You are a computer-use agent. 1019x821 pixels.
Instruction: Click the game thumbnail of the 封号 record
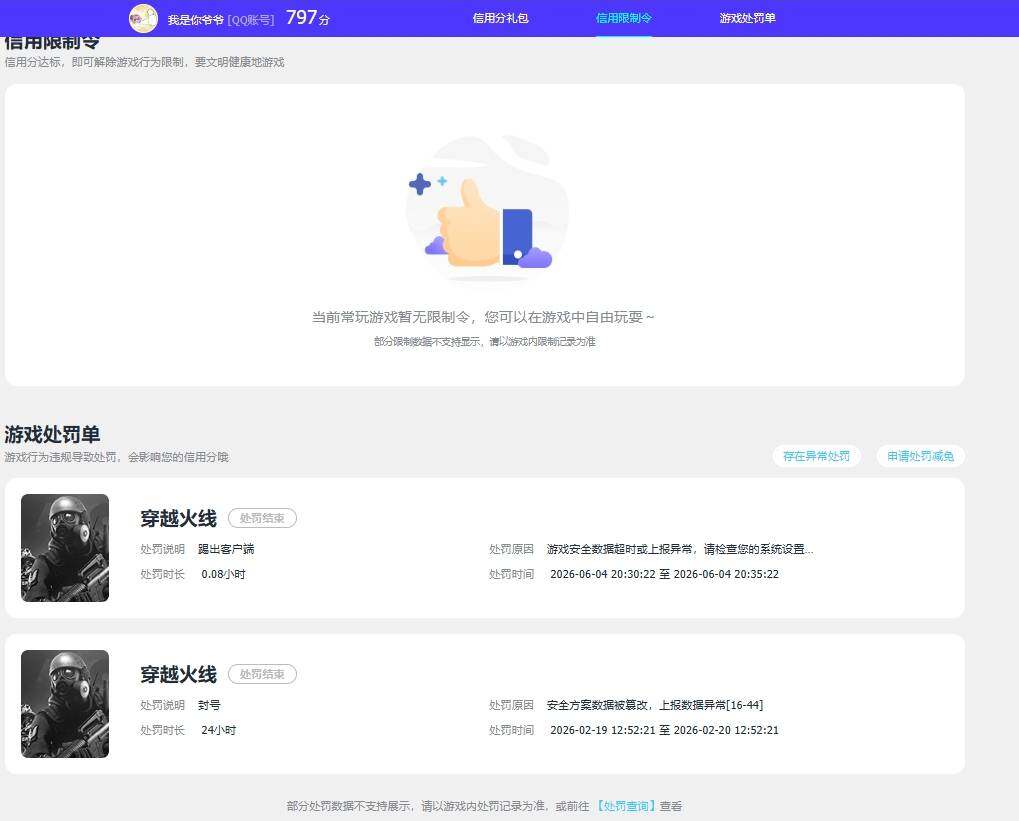click(x=65, y=704)
